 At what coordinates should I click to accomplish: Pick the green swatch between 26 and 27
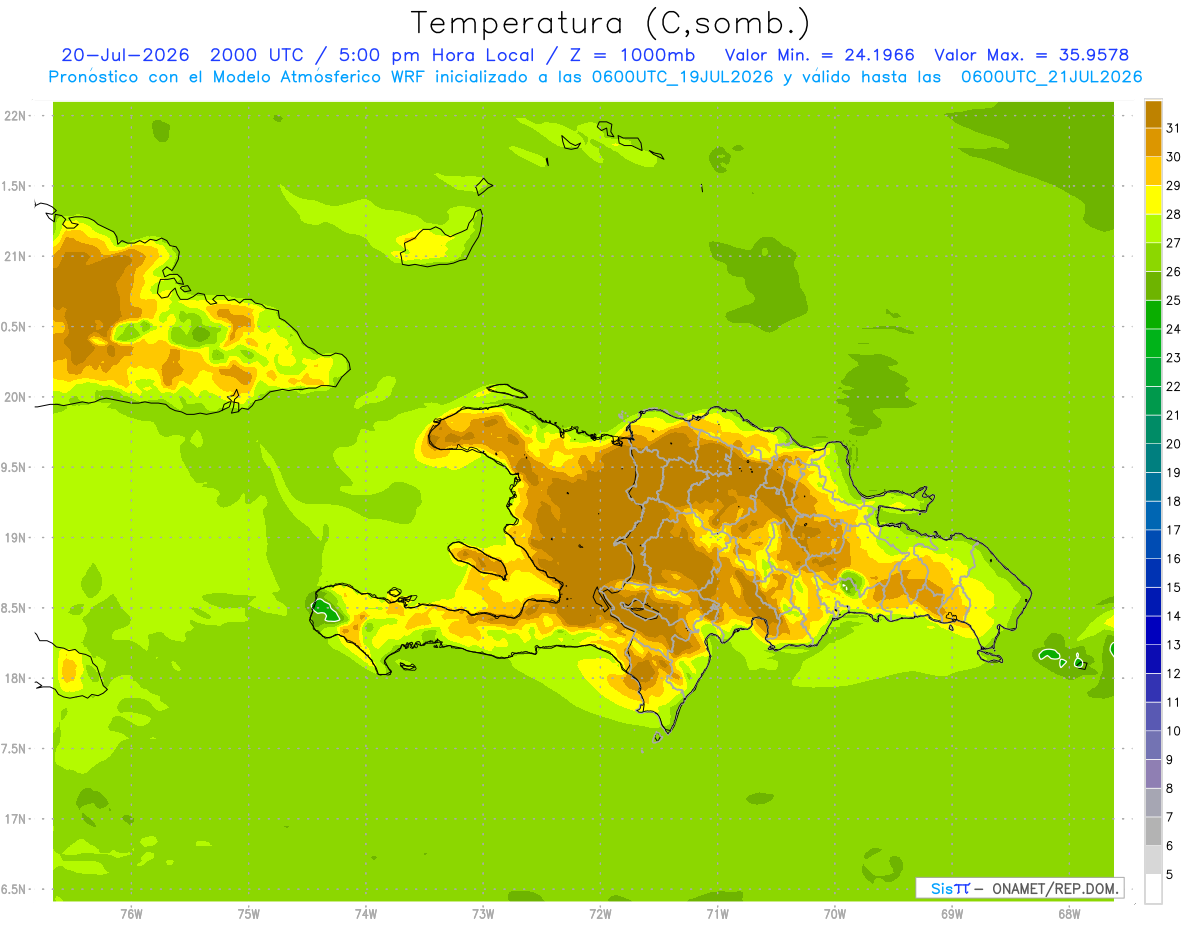coord(1153,258)
